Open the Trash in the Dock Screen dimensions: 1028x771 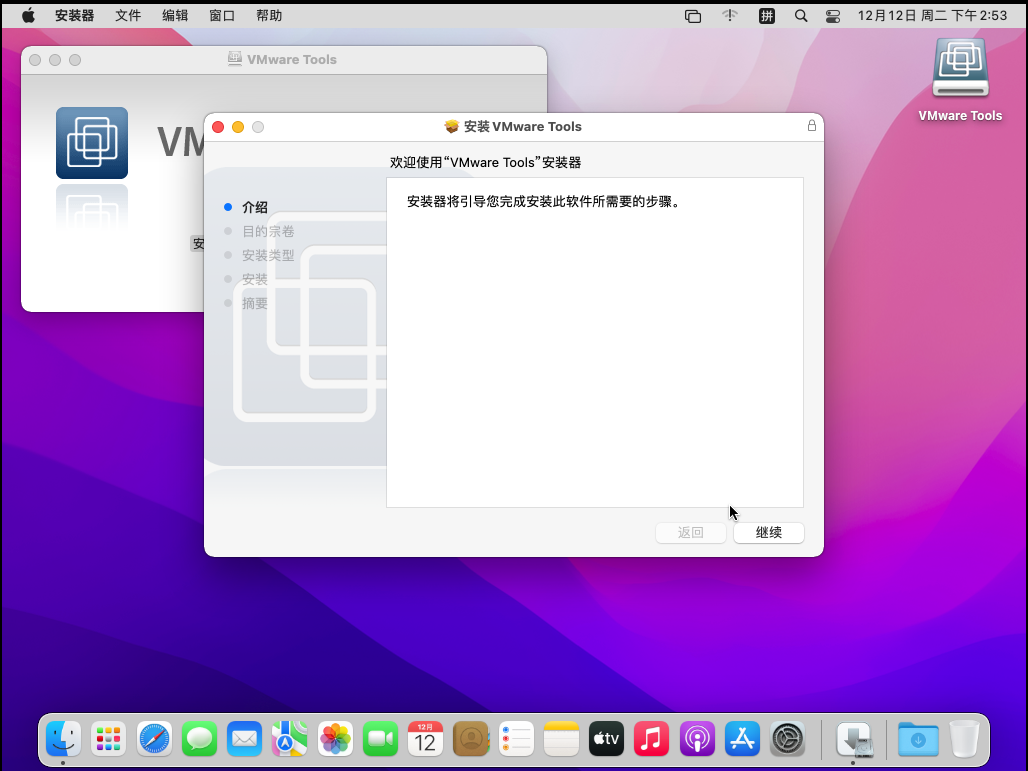point(964,738)
